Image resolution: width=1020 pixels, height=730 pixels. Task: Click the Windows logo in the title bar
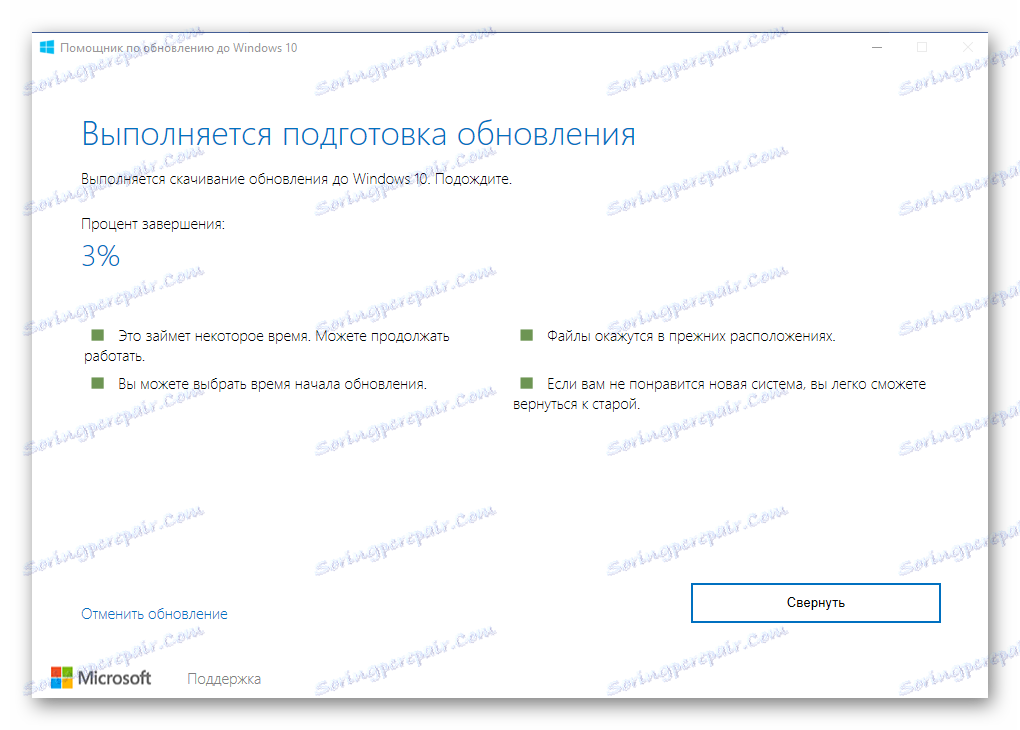click(47, 47)
